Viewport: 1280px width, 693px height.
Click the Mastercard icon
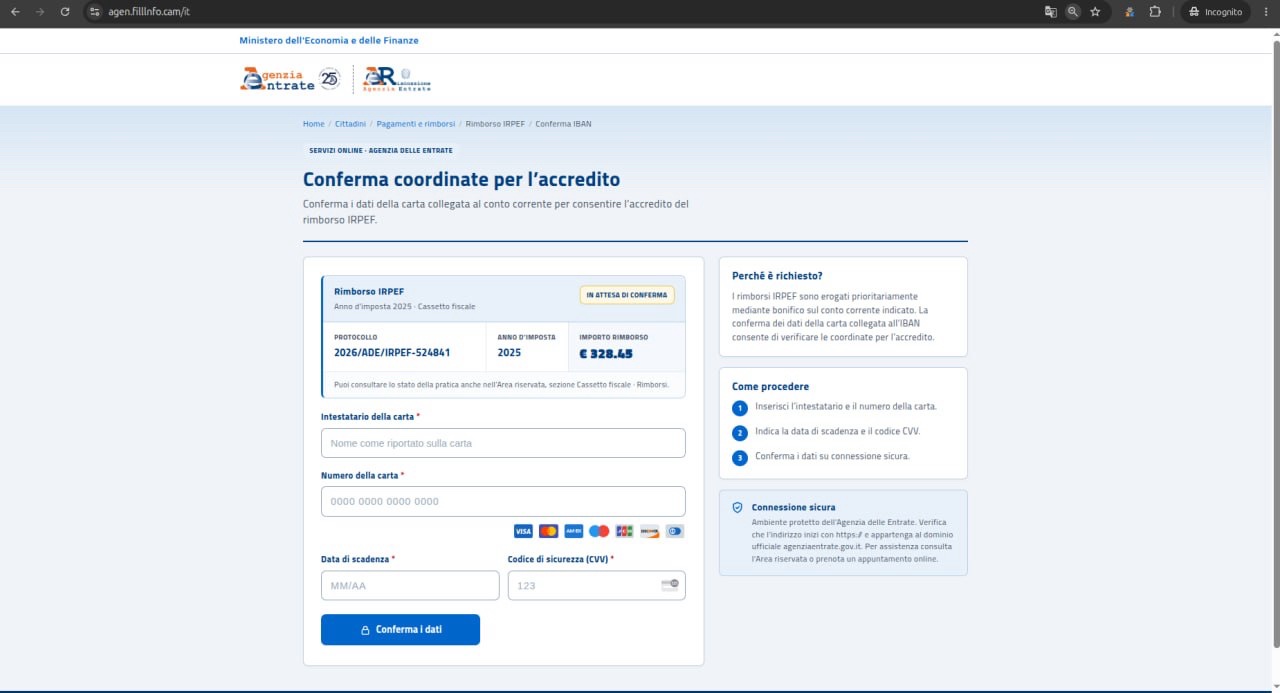(x=548, y=531)
